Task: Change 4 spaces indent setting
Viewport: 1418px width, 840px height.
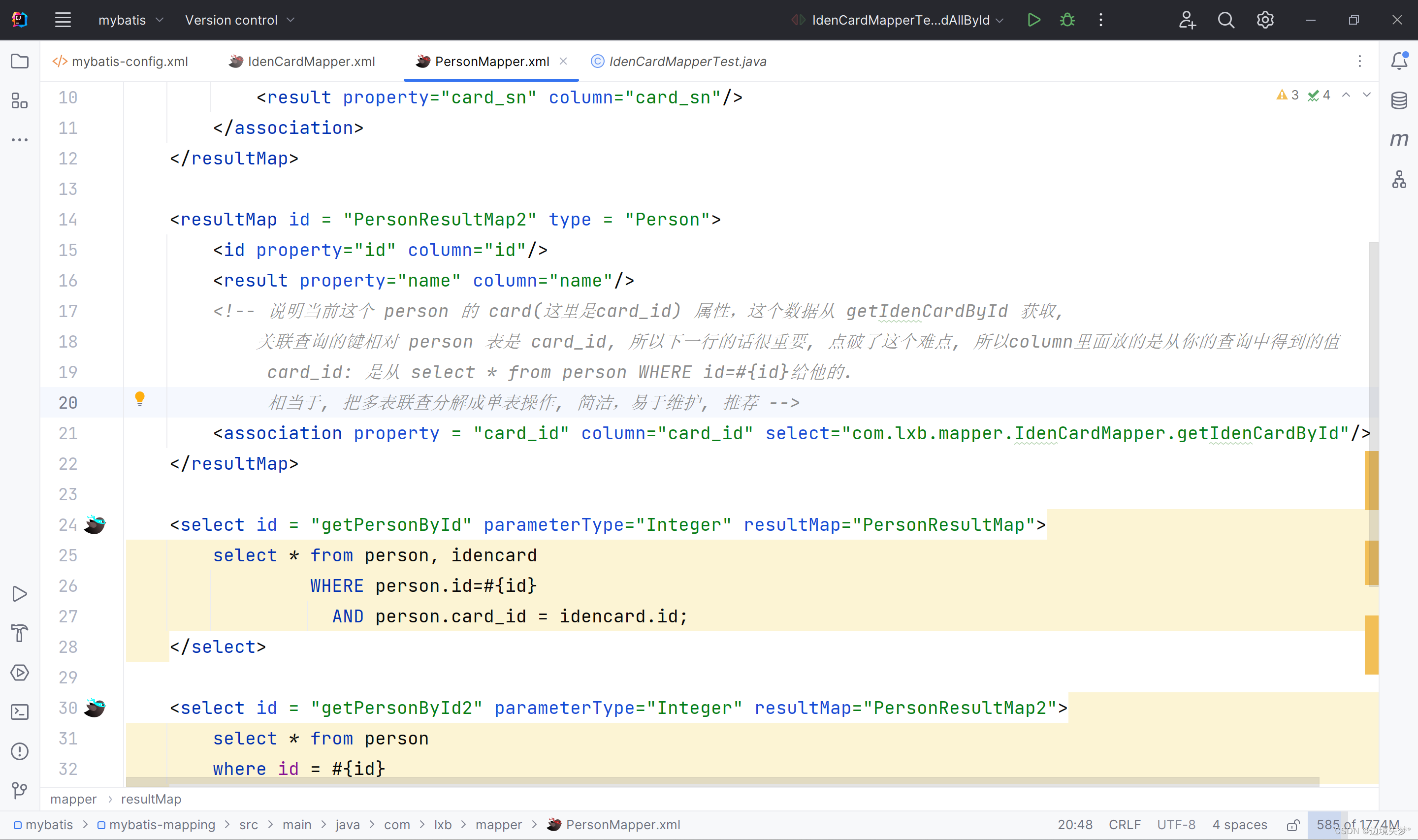Action: point(1239,825)
